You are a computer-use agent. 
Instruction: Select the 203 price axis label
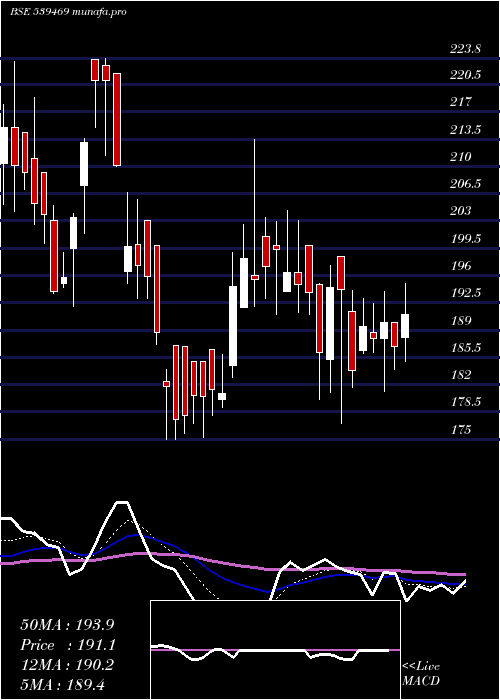point(460,210)
